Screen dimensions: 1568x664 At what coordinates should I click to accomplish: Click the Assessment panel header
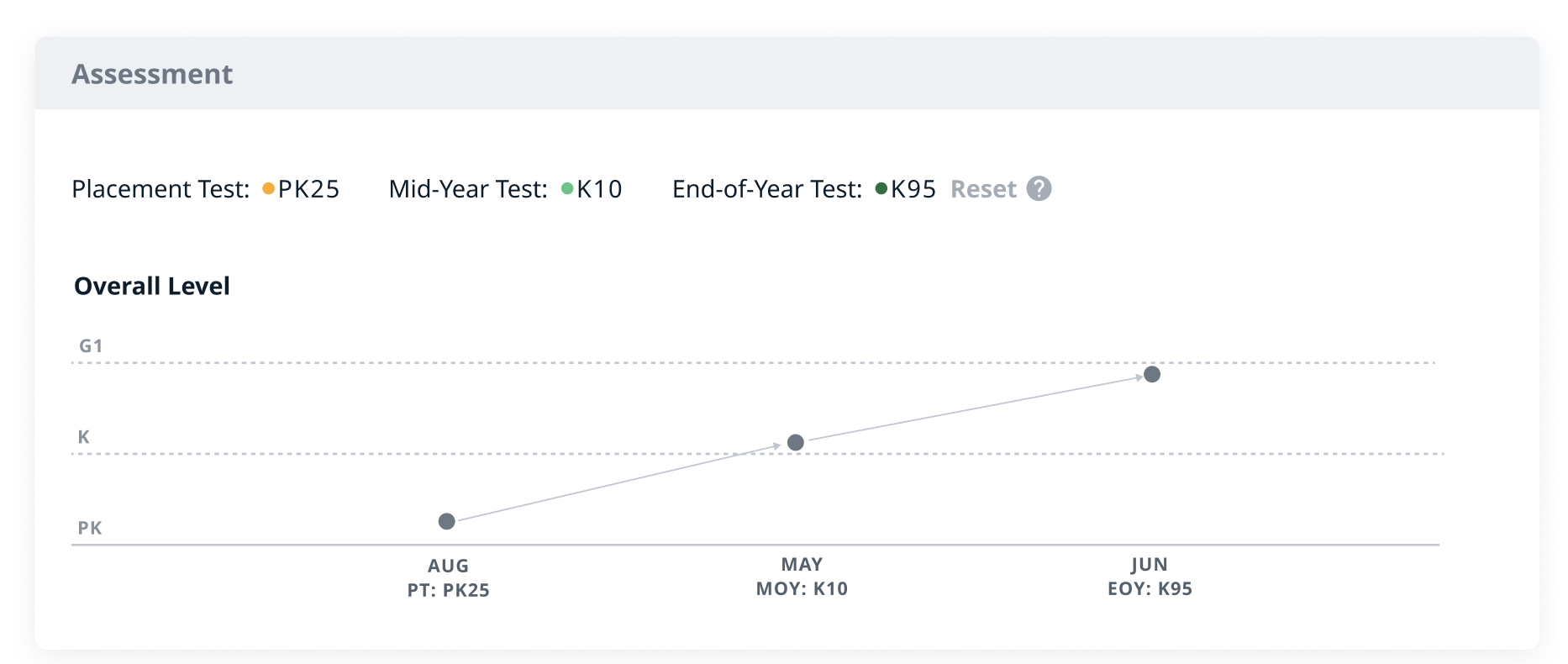click(x=152, y=74)
